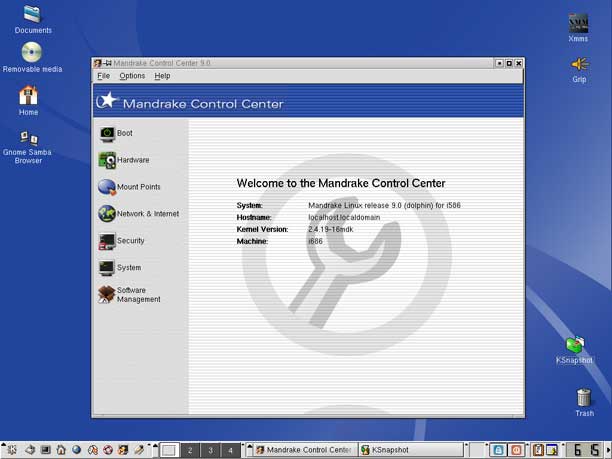This screenshot has height=459, width=612.
Task: Select the Security section icon
Action: [x=107, y=241]
